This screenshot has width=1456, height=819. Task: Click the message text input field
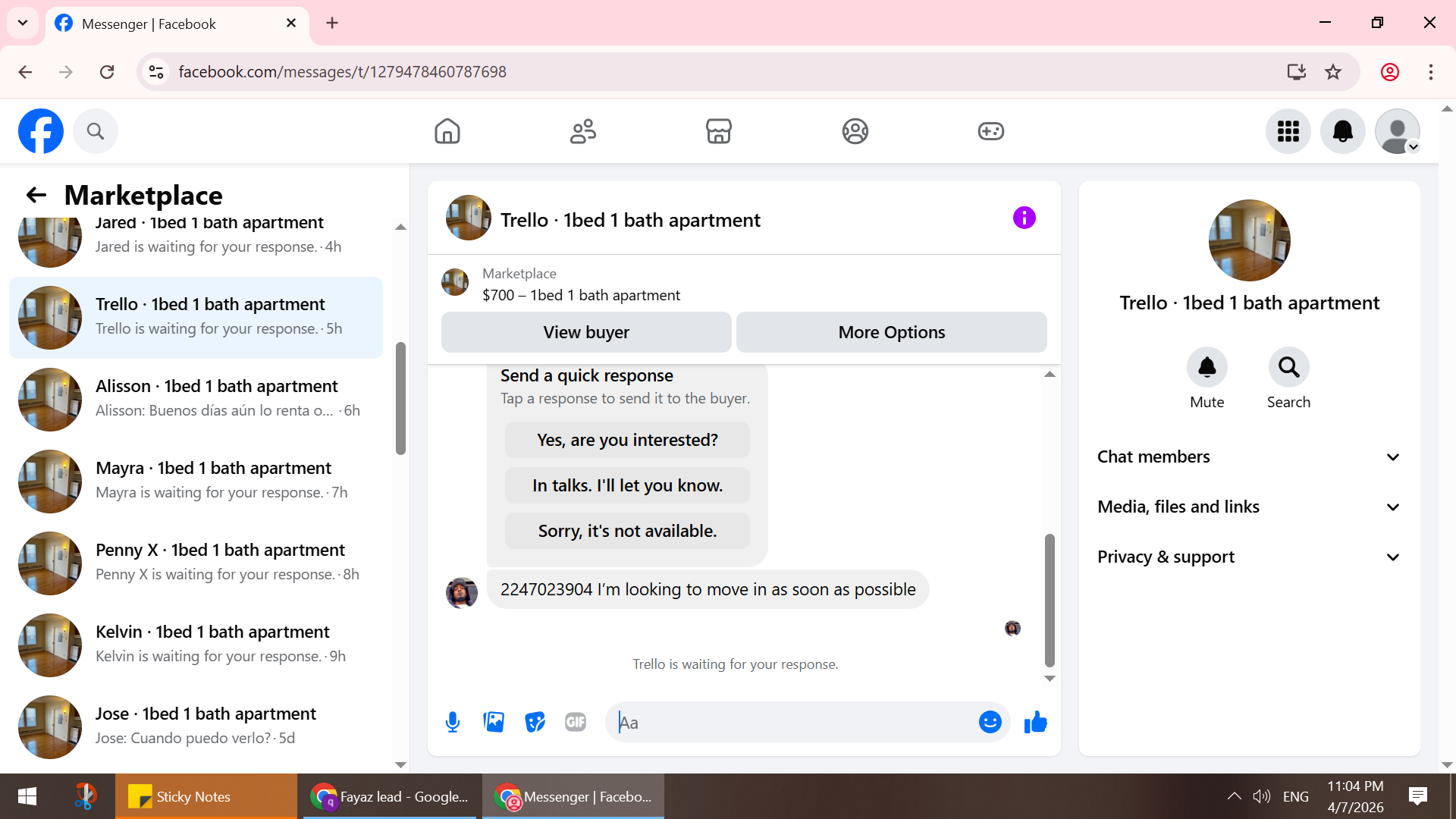(x=792, y=723)
